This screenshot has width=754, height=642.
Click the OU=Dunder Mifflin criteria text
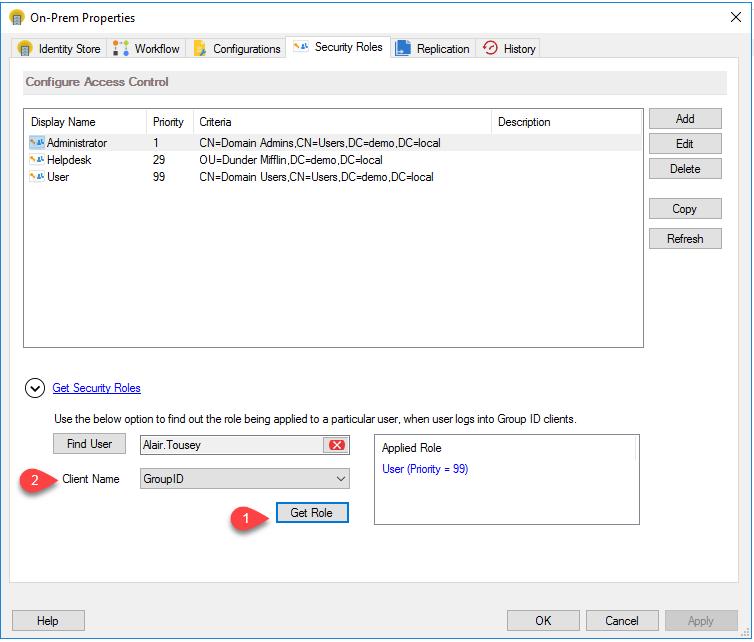[291, 160]
